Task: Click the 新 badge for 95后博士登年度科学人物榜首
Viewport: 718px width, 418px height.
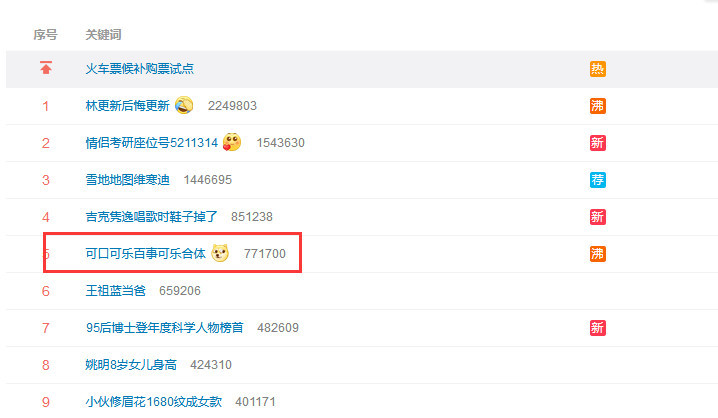Action: [598, 328]
